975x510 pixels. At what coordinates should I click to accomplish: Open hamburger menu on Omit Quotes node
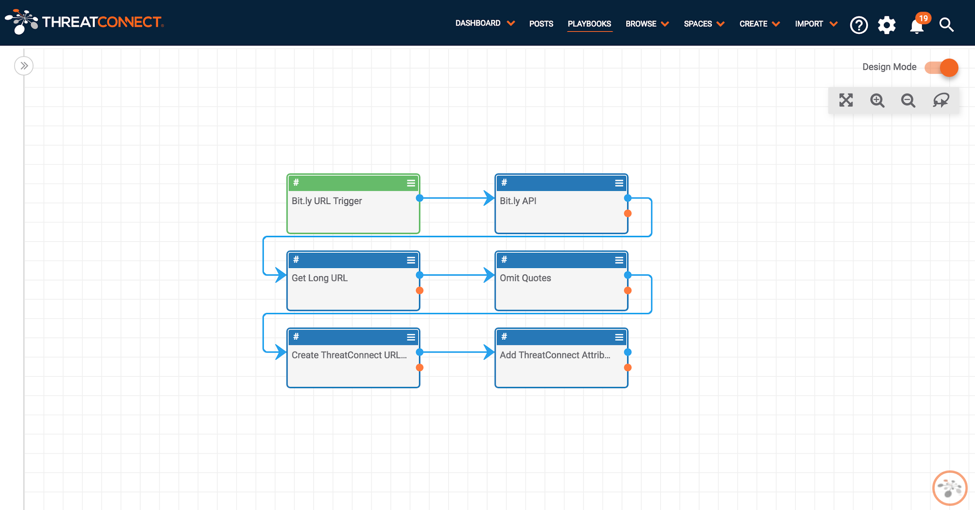[619, 260]
